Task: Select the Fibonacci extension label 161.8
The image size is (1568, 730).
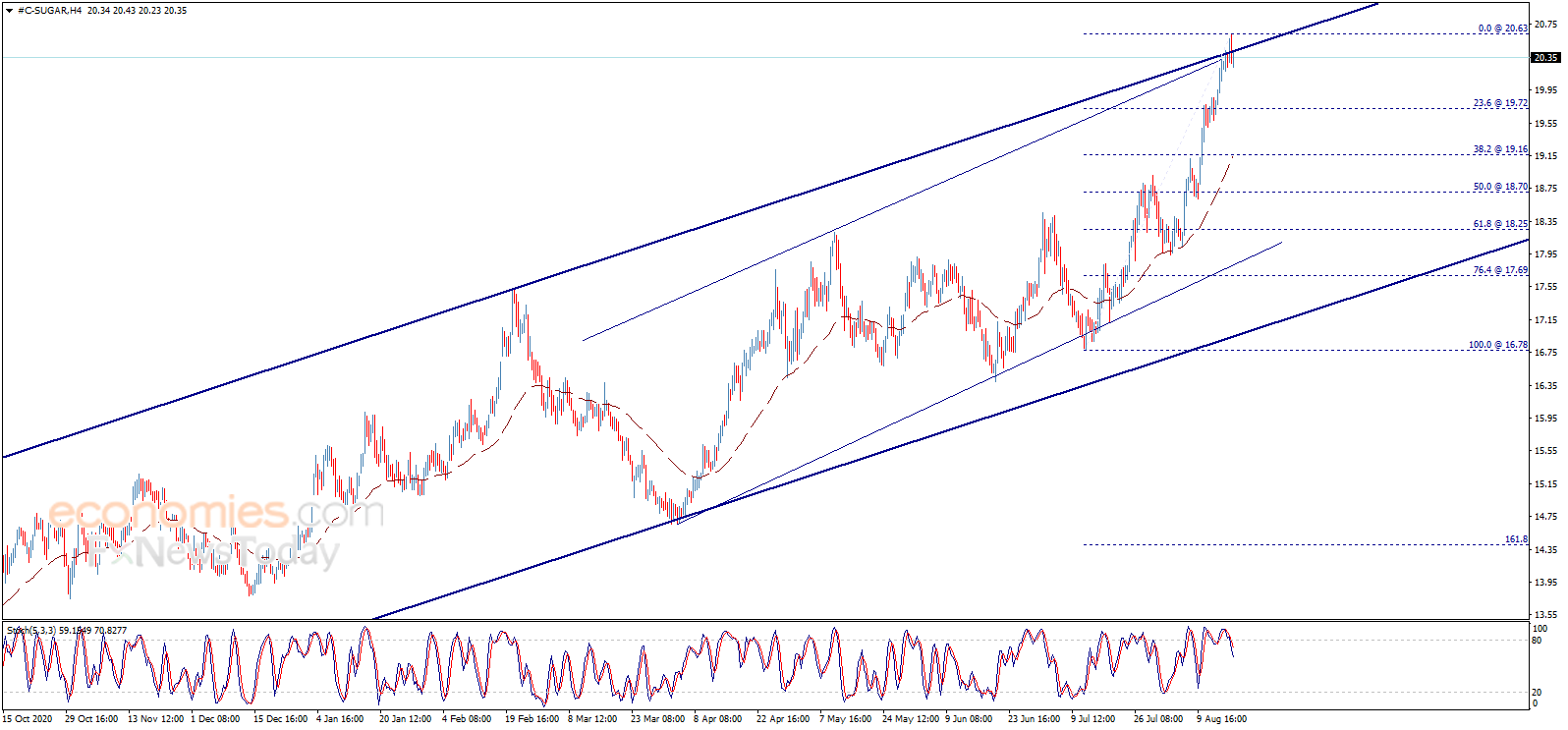Action: (1516, 539)
